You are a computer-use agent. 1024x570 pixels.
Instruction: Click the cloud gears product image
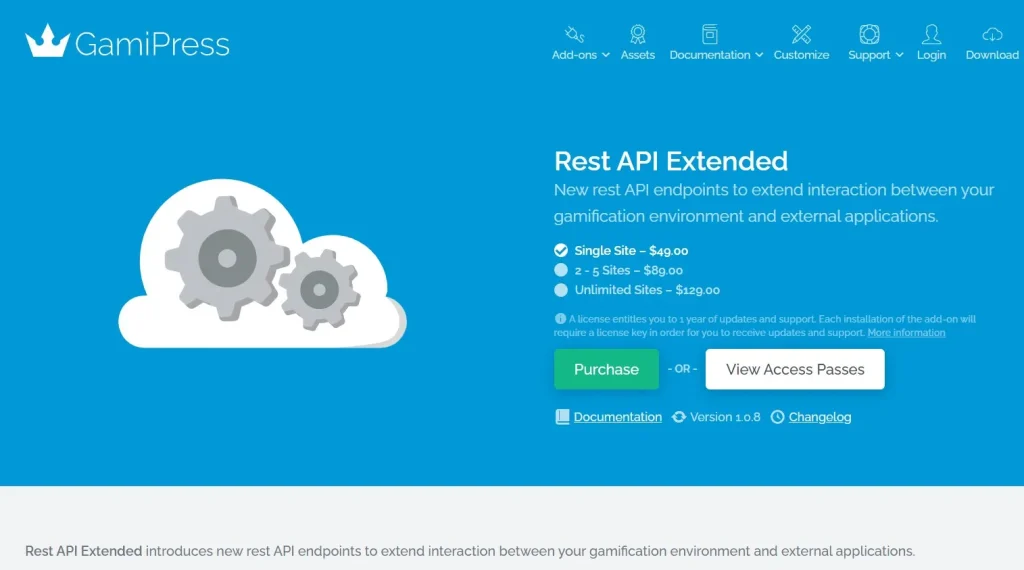pos(262,264)
